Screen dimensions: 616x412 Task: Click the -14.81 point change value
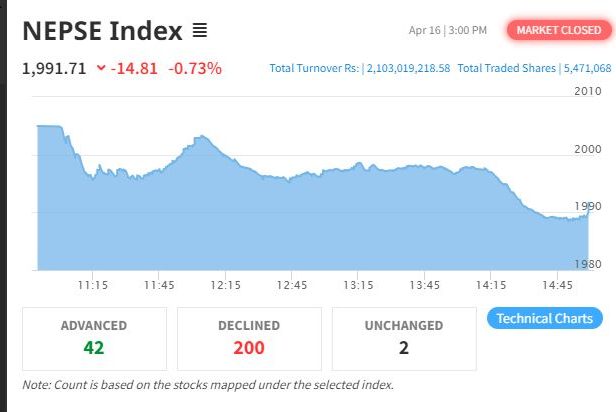click(137, 69)
